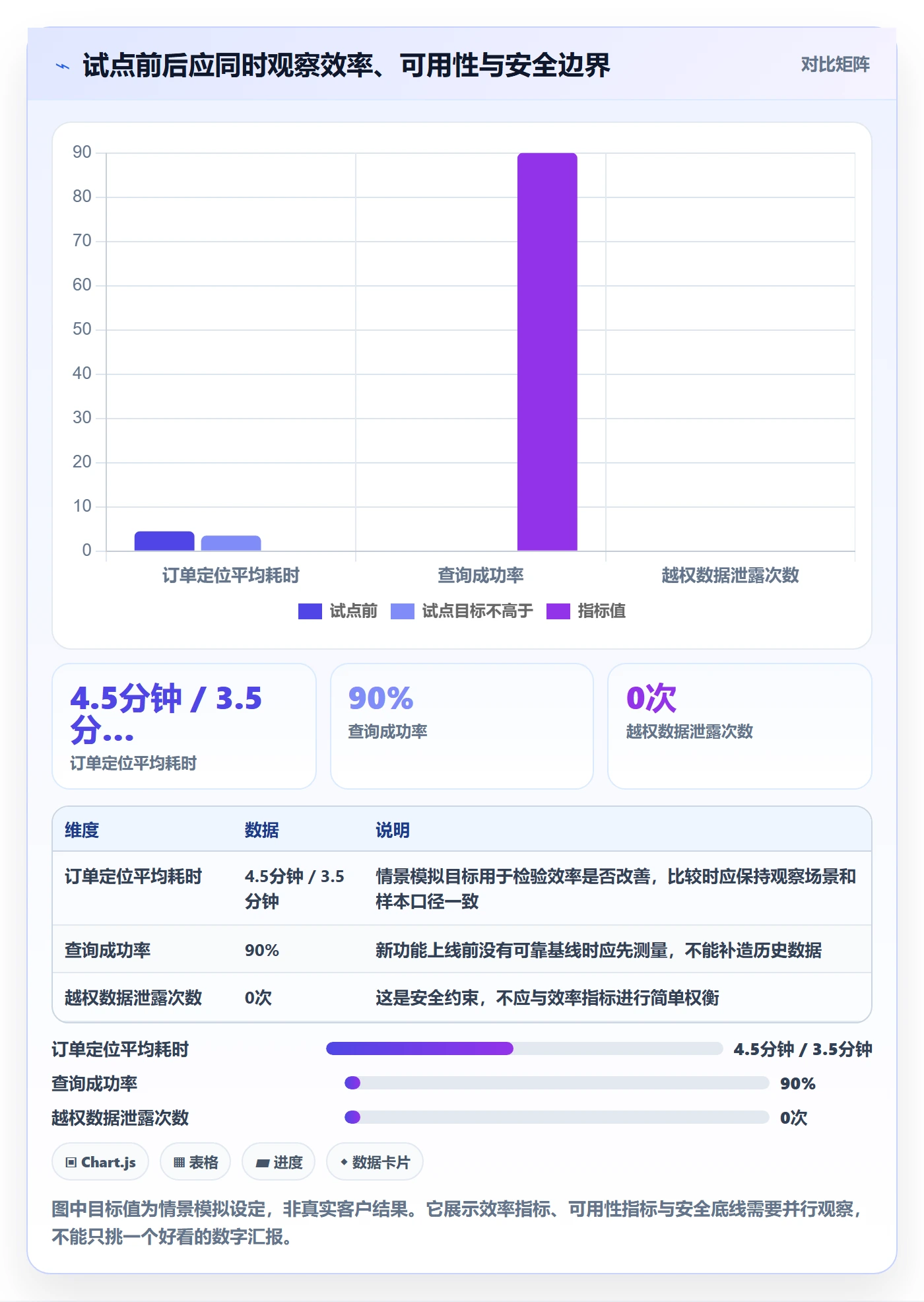Image resolution: width=924 pixels, height=1302 pixels.
Task: Click the footnote starting 图中目标值为情景模拟设定
Action: tap(455, 1222)
